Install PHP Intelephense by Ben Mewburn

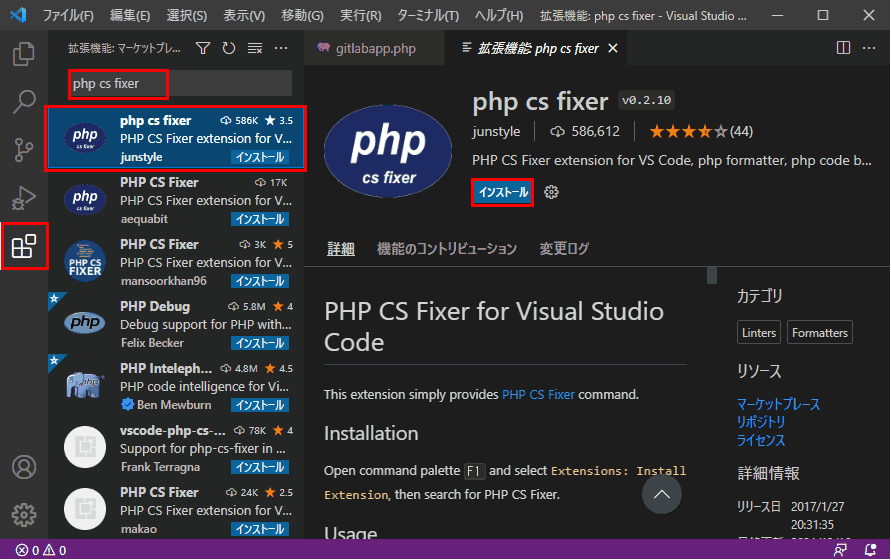click(x=260, y=405)
